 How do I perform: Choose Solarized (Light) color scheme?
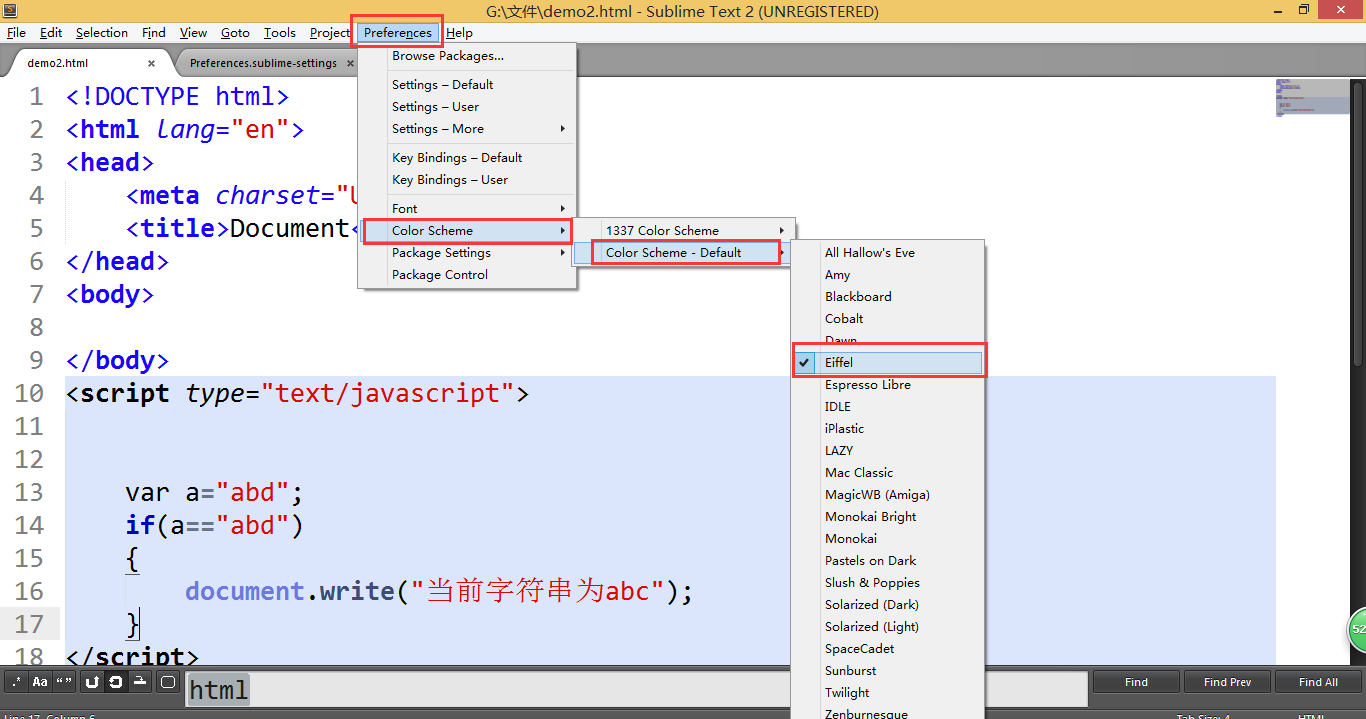point(888,627)
